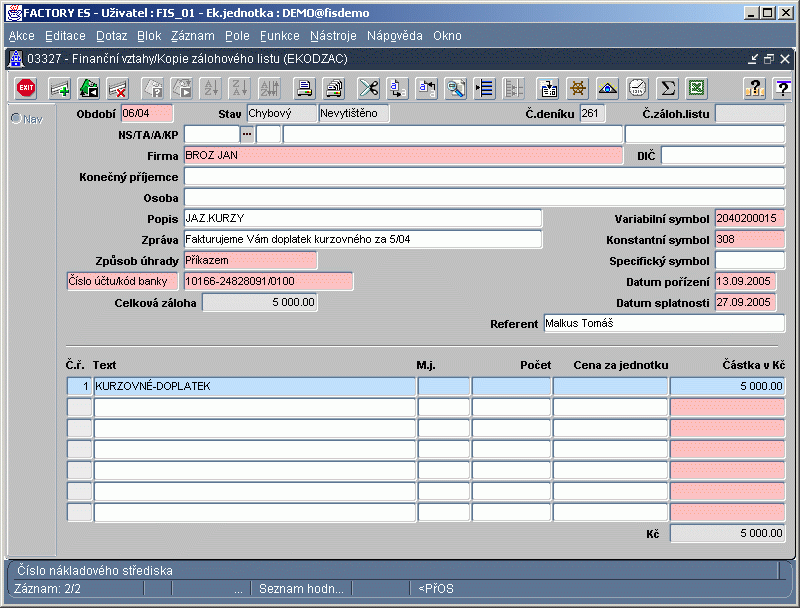Click the delete record icon with red X
This screenshot has height=608, width=800.
[x=118, y=88]
